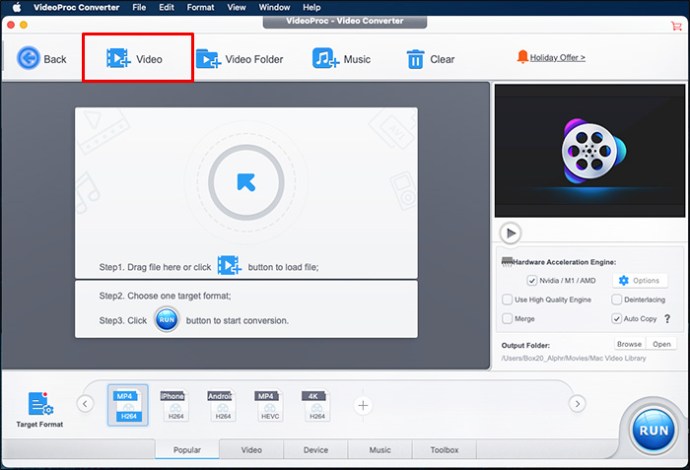690x470 pixels.
Task: Click the Back arrow icon
Action: tap(29, 58)
